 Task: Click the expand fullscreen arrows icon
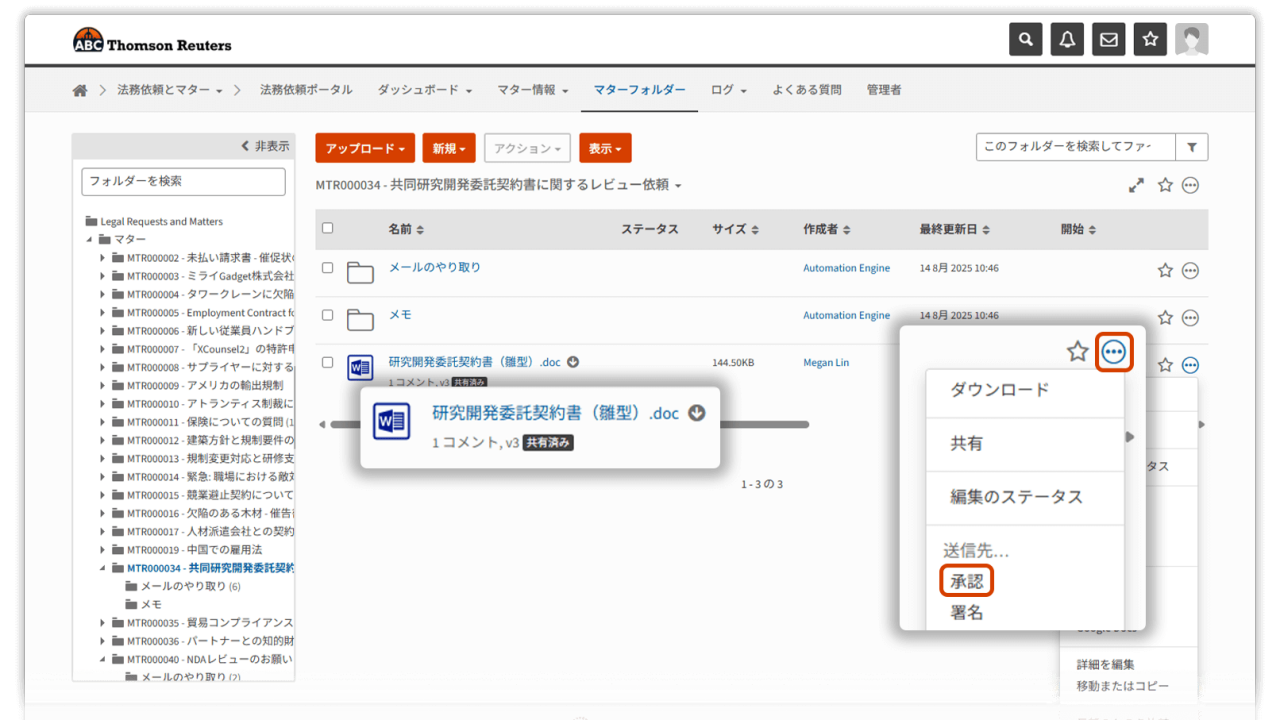1136,185
